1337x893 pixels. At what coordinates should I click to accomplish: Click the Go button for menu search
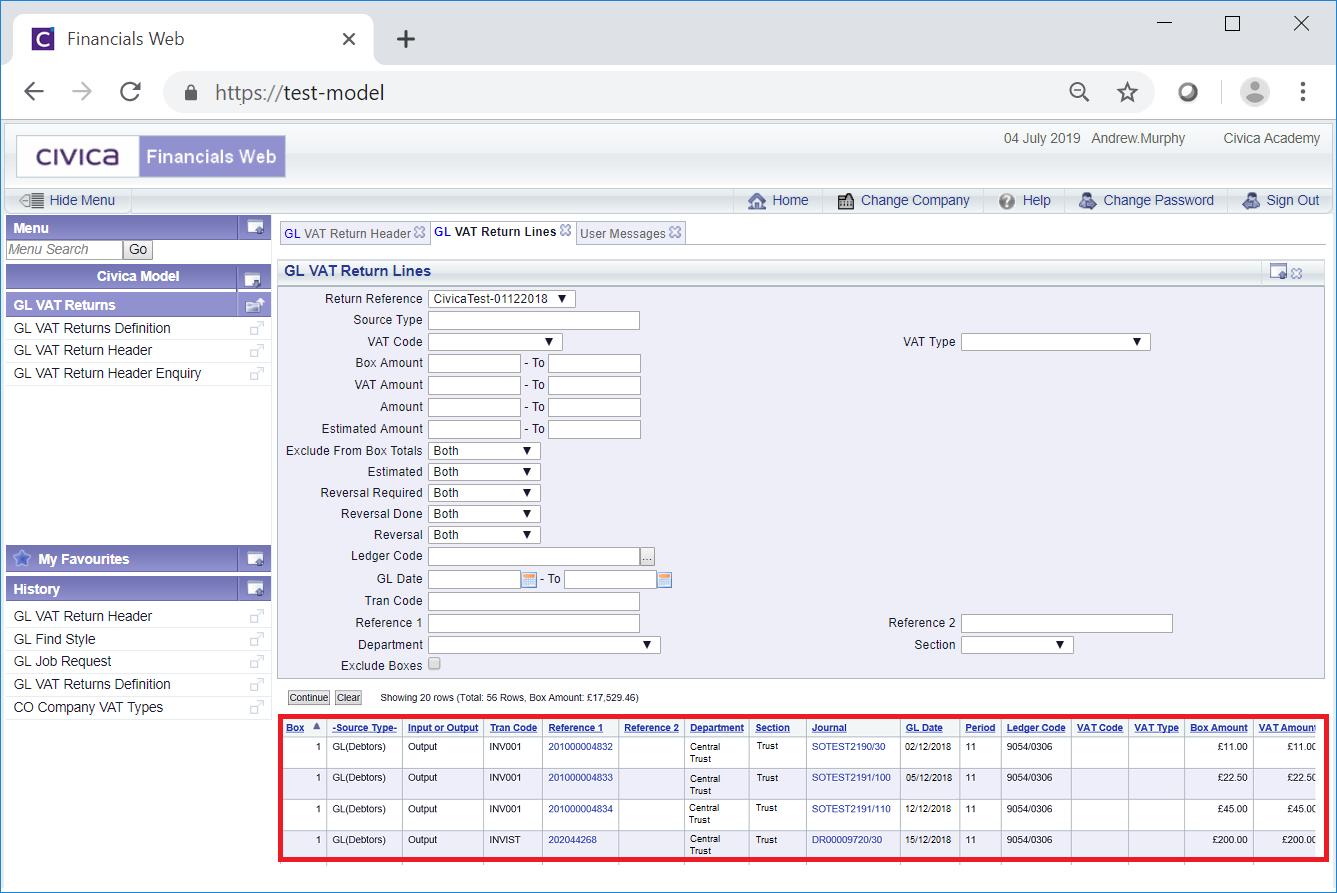(137, 250)
